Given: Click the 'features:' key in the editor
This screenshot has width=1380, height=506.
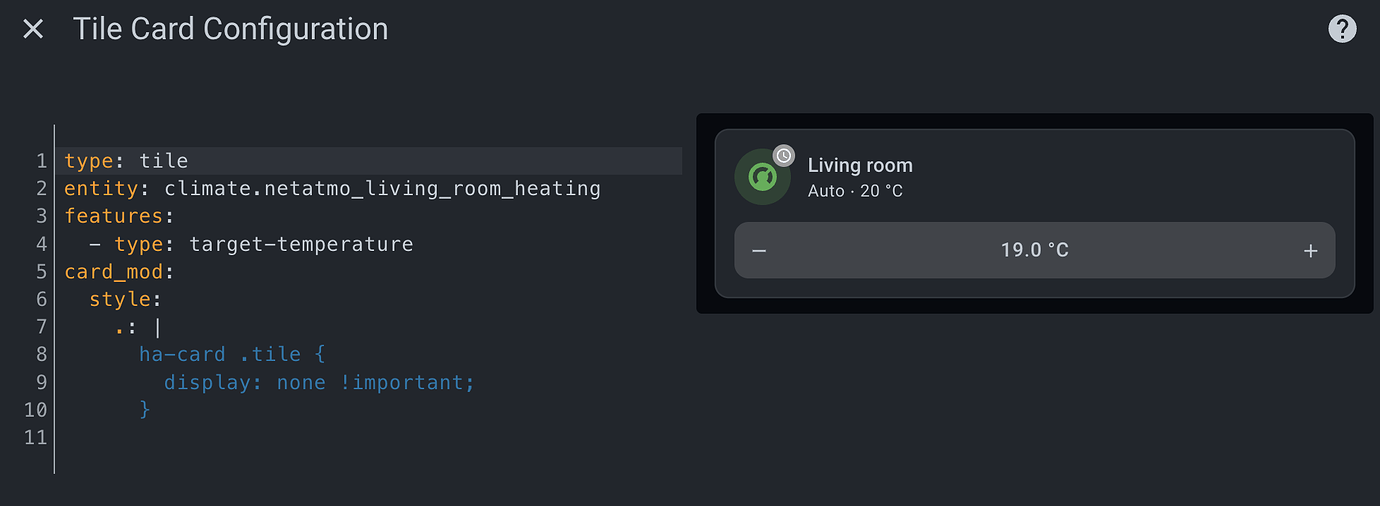Looking at the screenshot, I should (x=120, y=216).
